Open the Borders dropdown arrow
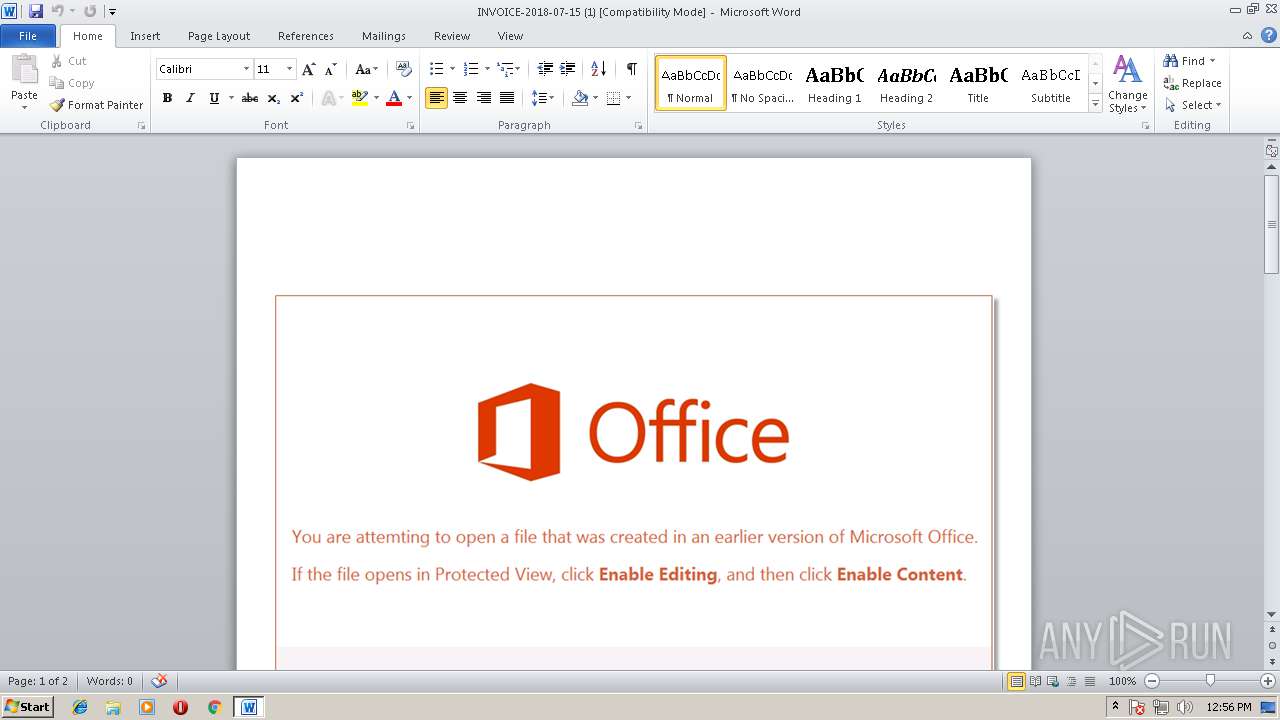The width and height of the screenshot is (1280, 720). 628,98
